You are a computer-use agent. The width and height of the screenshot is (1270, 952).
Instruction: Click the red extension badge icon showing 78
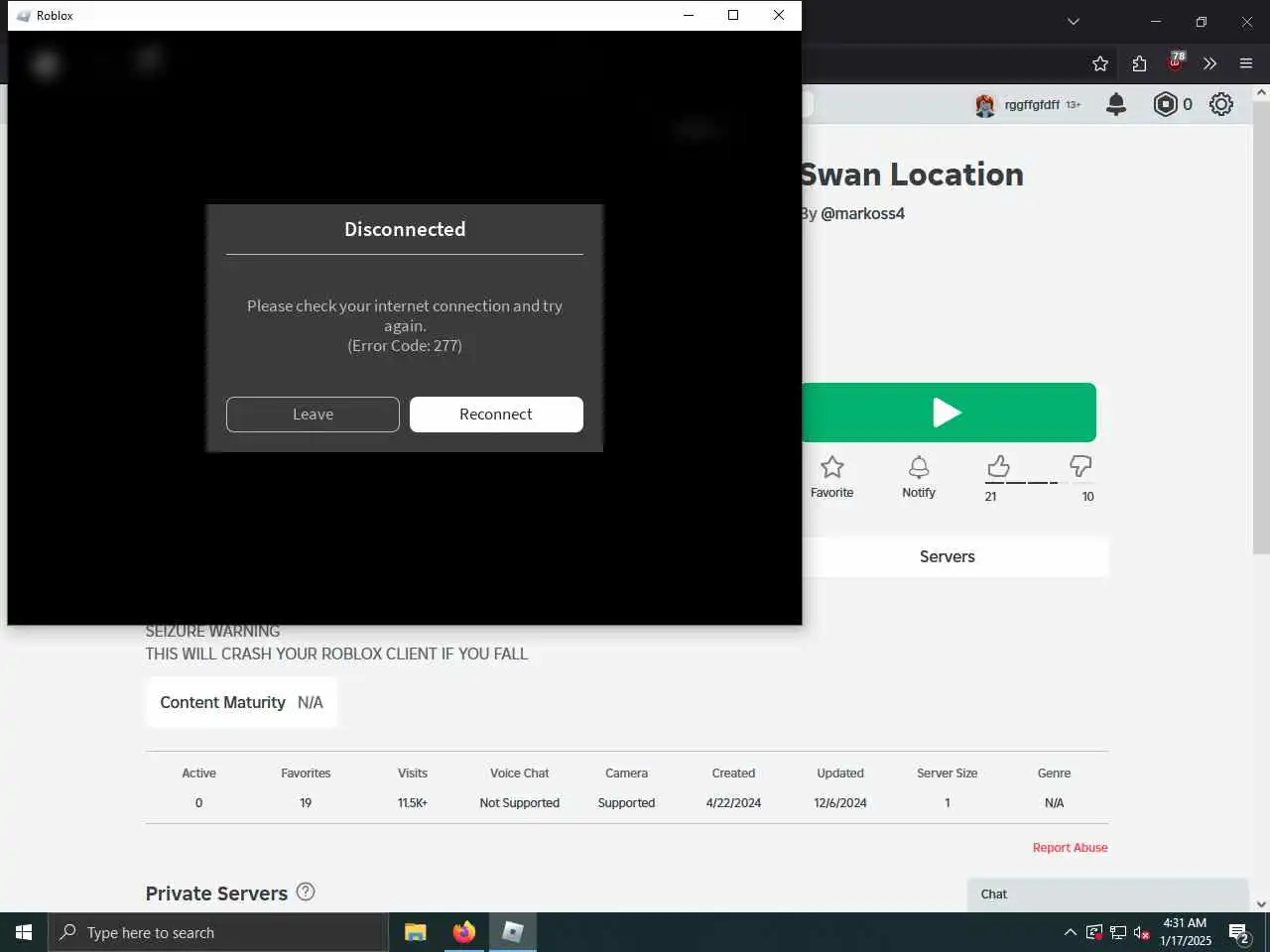(x=1176, y=62)
